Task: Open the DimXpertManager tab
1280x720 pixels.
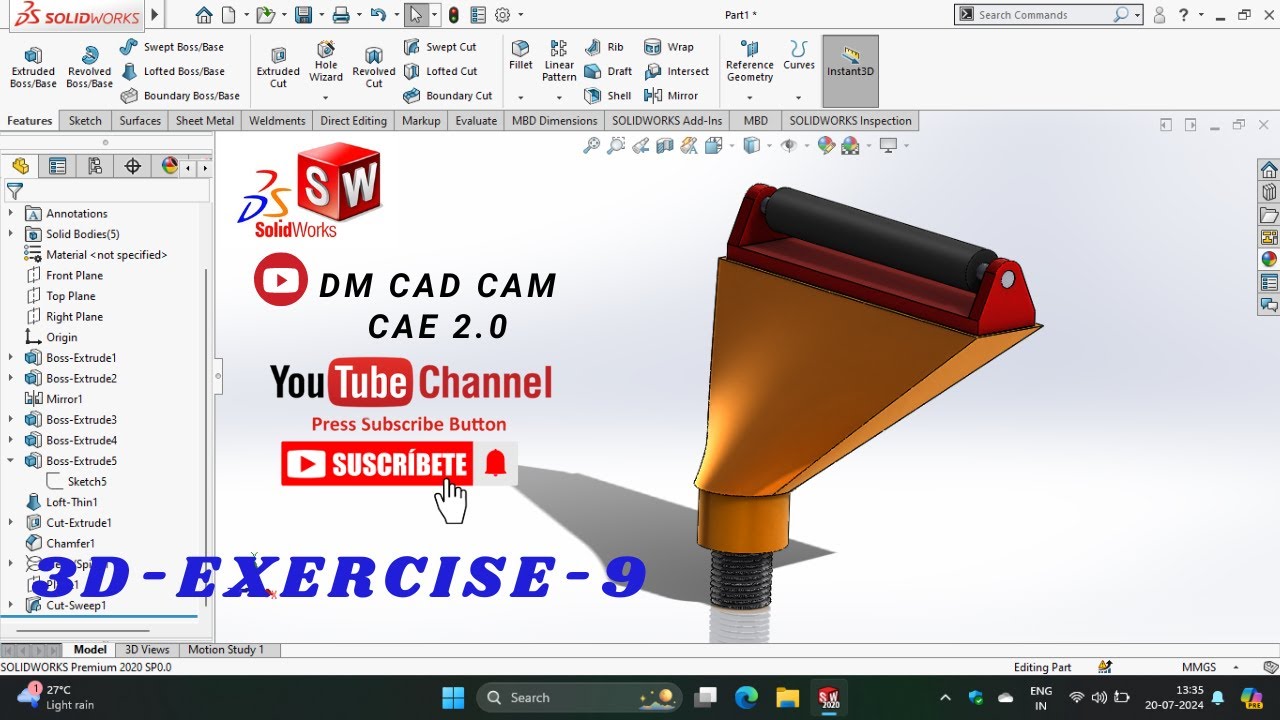Action: tap(132, 166)
